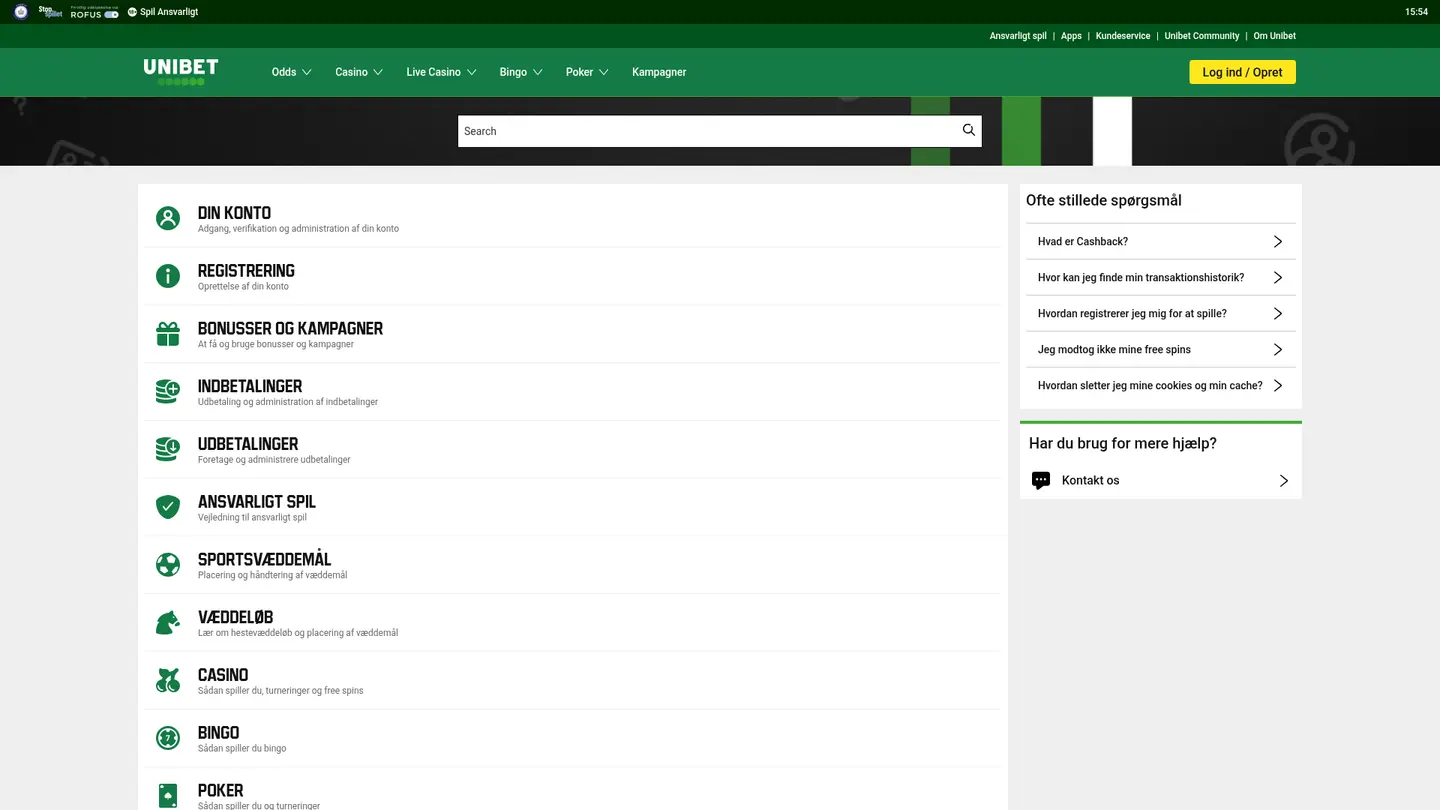Click the chevron beside Hvad er Cashback

click(1277, 242)
